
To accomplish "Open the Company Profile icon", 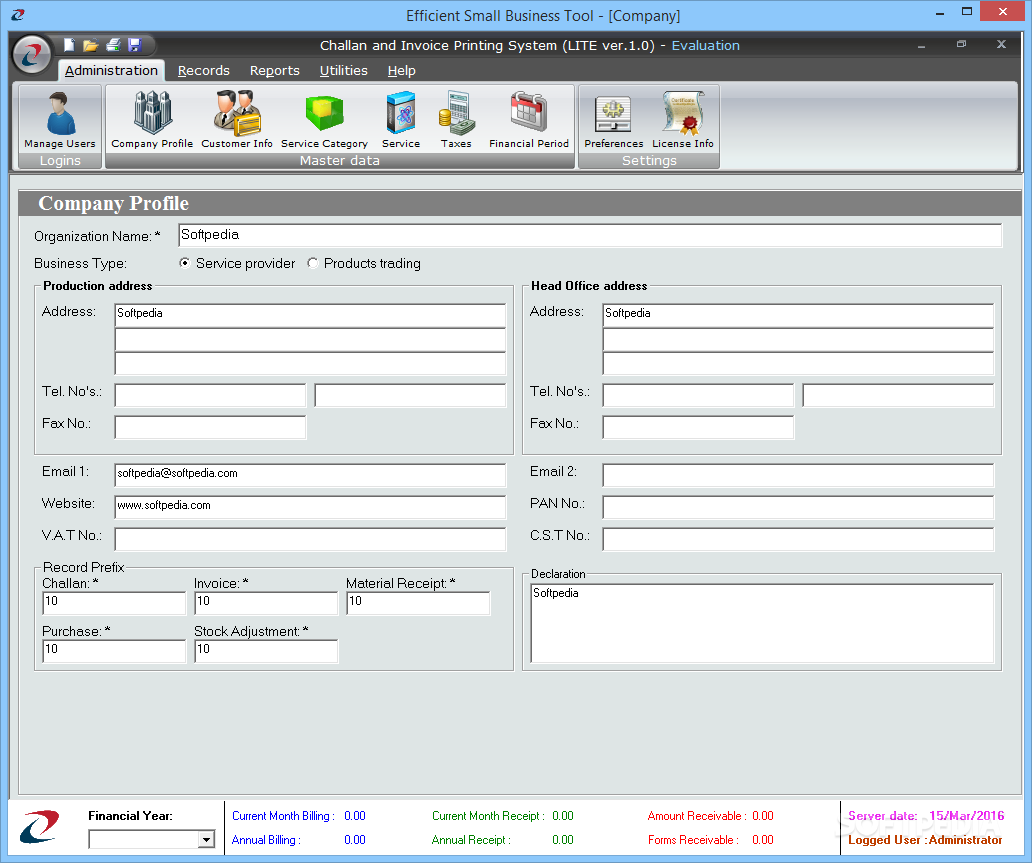I will click(152, 120).
